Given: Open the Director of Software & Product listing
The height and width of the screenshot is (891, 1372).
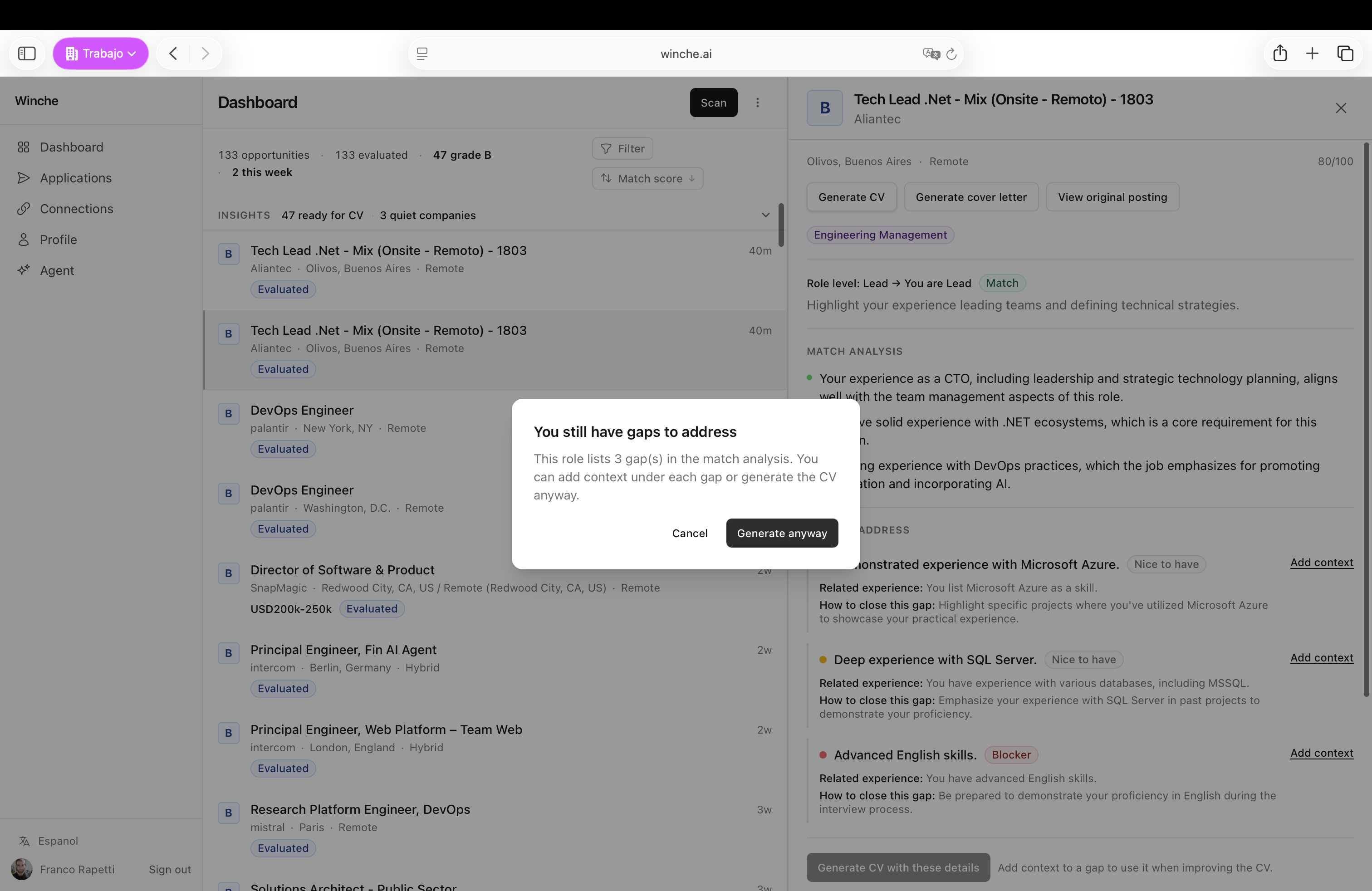Looking at the screenshot, I should click(x=495, y=589).
